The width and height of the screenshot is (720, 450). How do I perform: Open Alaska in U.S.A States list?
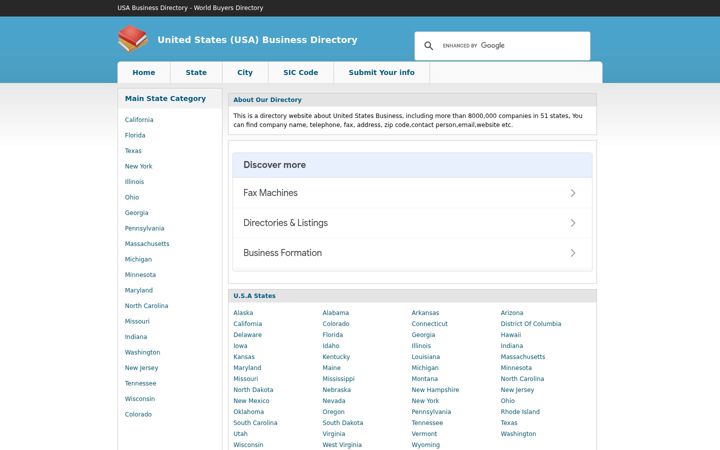[243, 313]
